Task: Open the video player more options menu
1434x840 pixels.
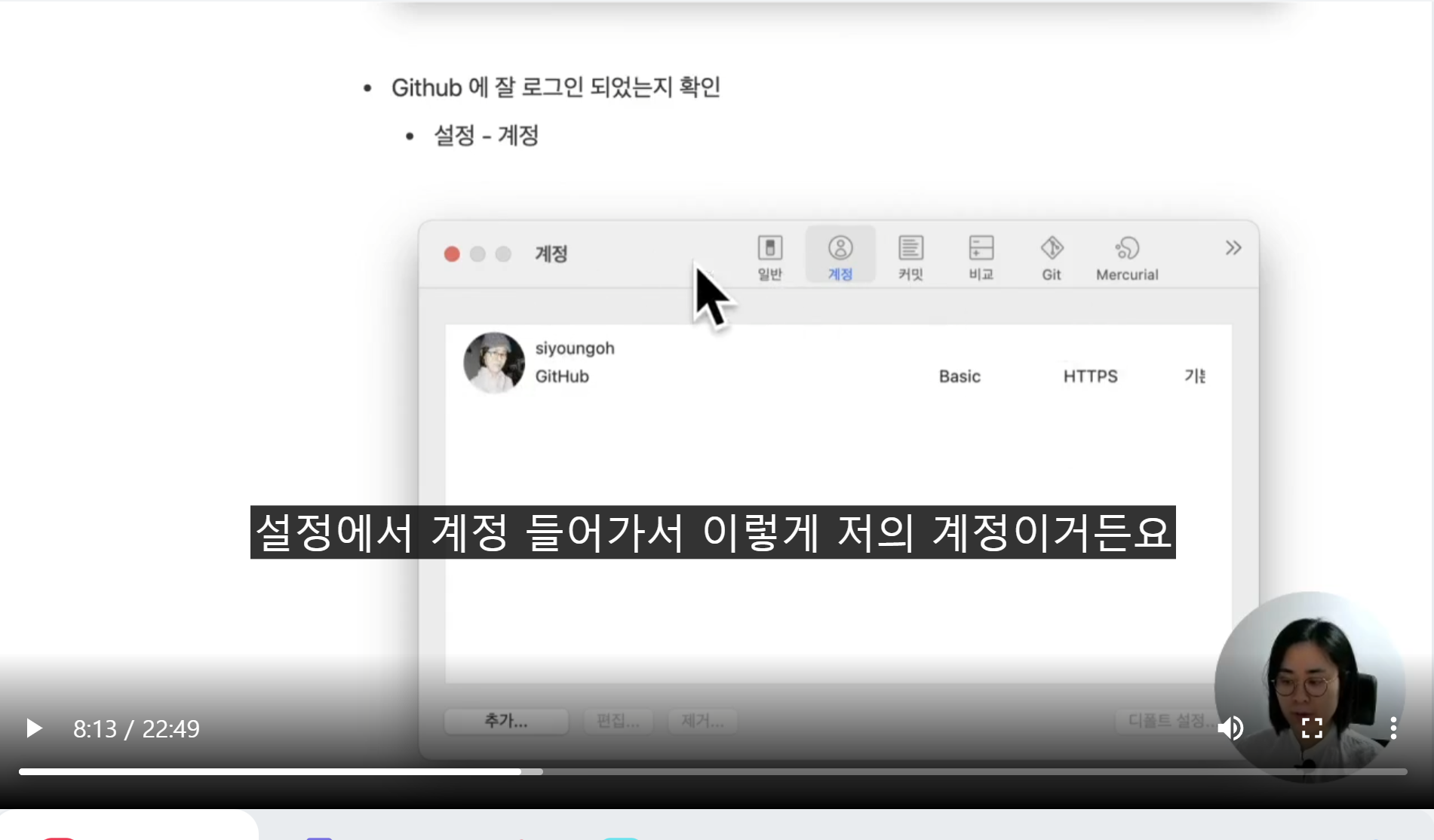Action: (1393, 728)
